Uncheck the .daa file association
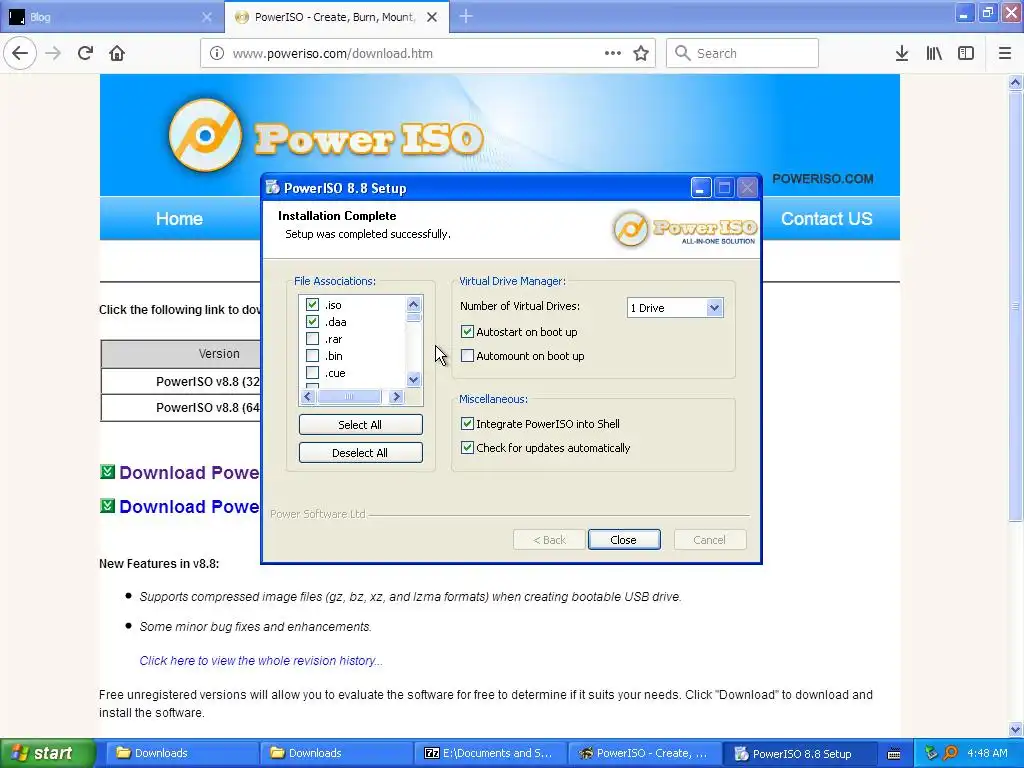 [312, 321]
